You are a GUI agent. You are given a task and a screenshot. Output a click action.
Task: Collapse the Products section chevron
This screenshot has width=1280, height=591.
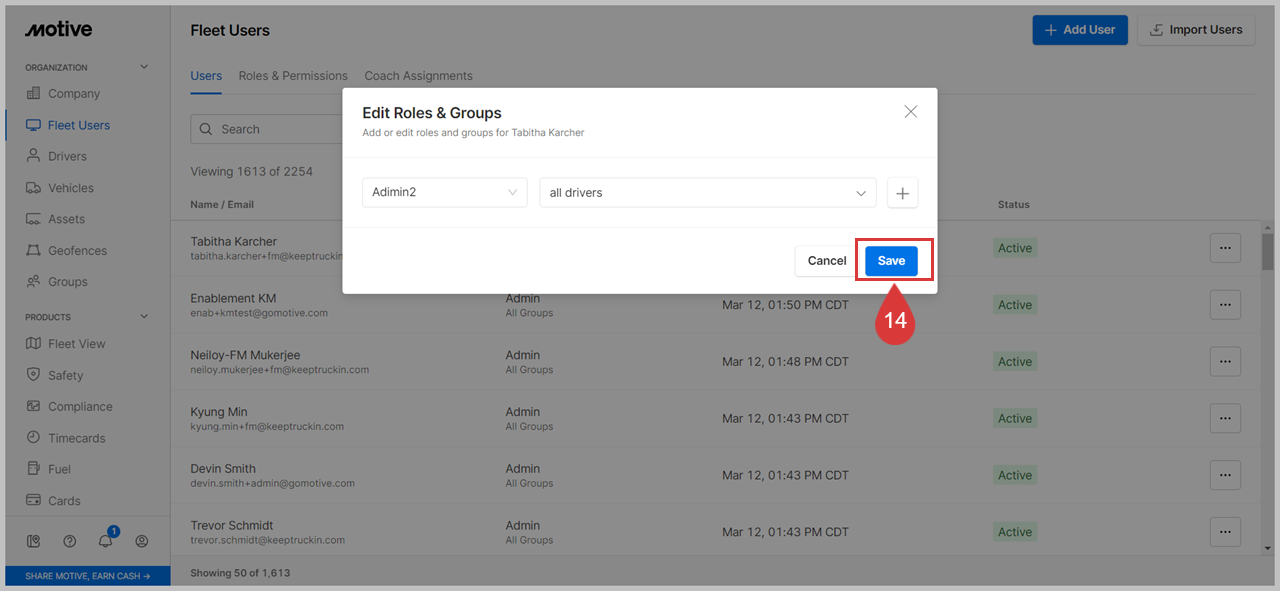point(144,317)
